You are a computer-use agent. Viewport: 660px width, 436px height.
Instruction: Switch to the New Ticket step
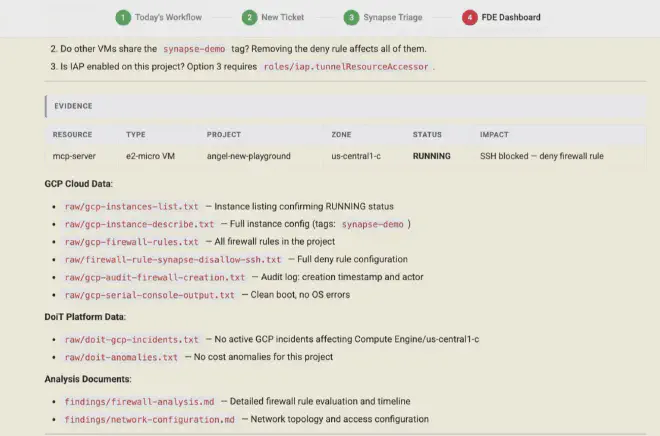282,17
